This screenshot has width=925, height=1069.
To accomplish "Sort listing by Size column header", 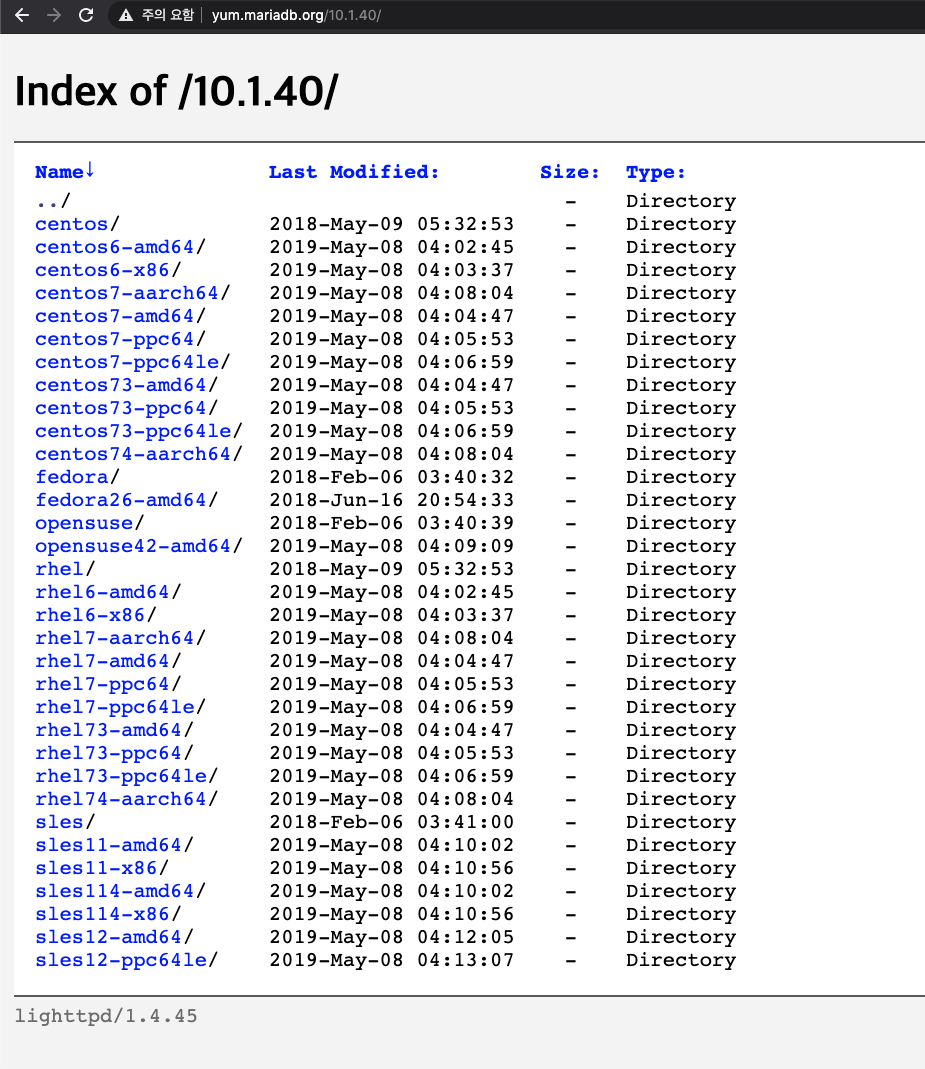I will [x=570, y=172].
